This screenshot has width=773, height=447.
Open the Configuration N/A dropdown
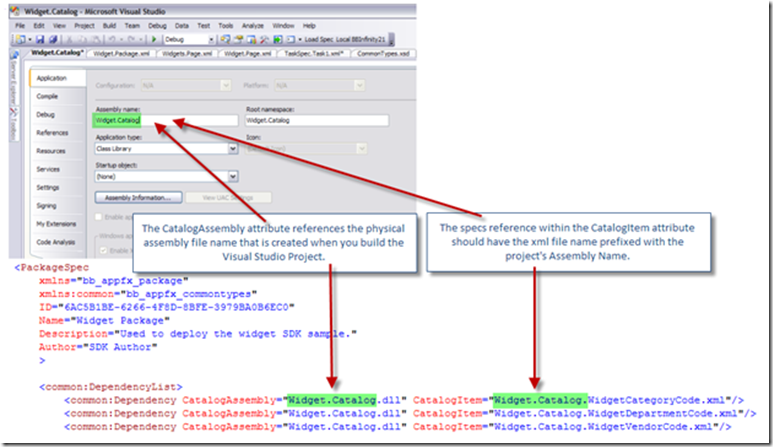186,85
